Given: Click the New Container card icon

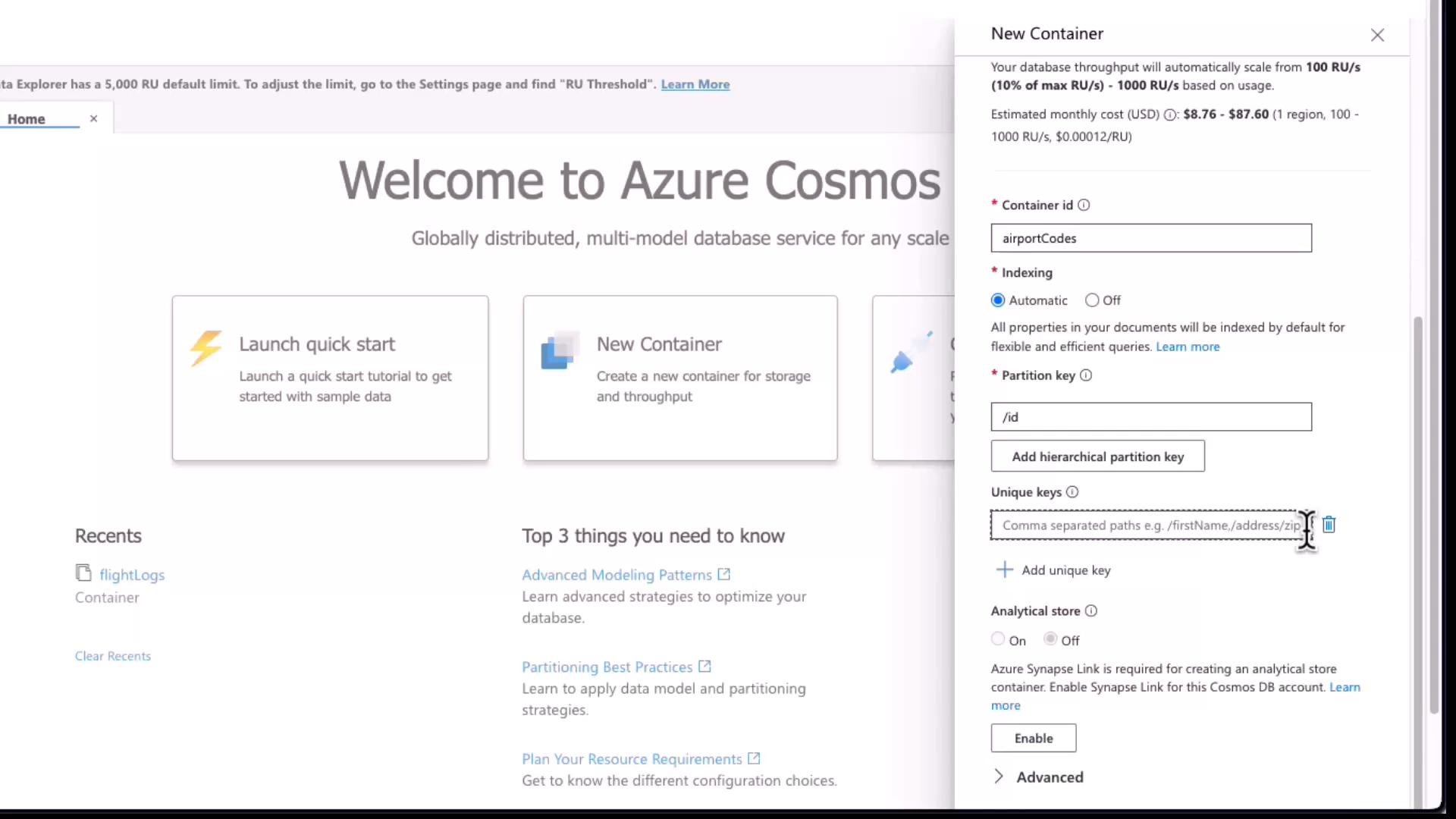Looking at the screenshot, I should (560, 350).
